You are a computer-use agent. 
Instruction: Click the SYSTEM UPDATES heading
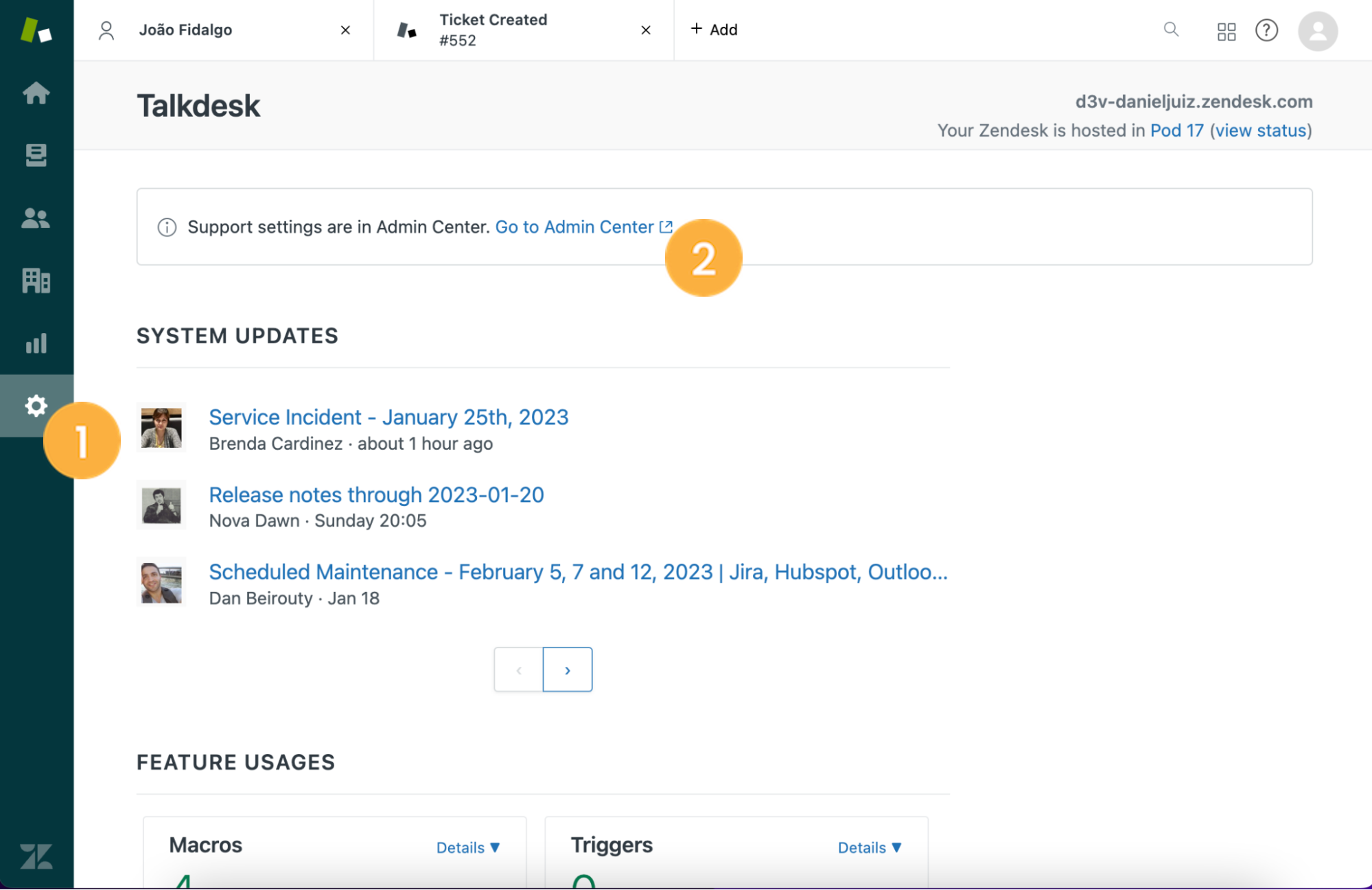(237, 336)
